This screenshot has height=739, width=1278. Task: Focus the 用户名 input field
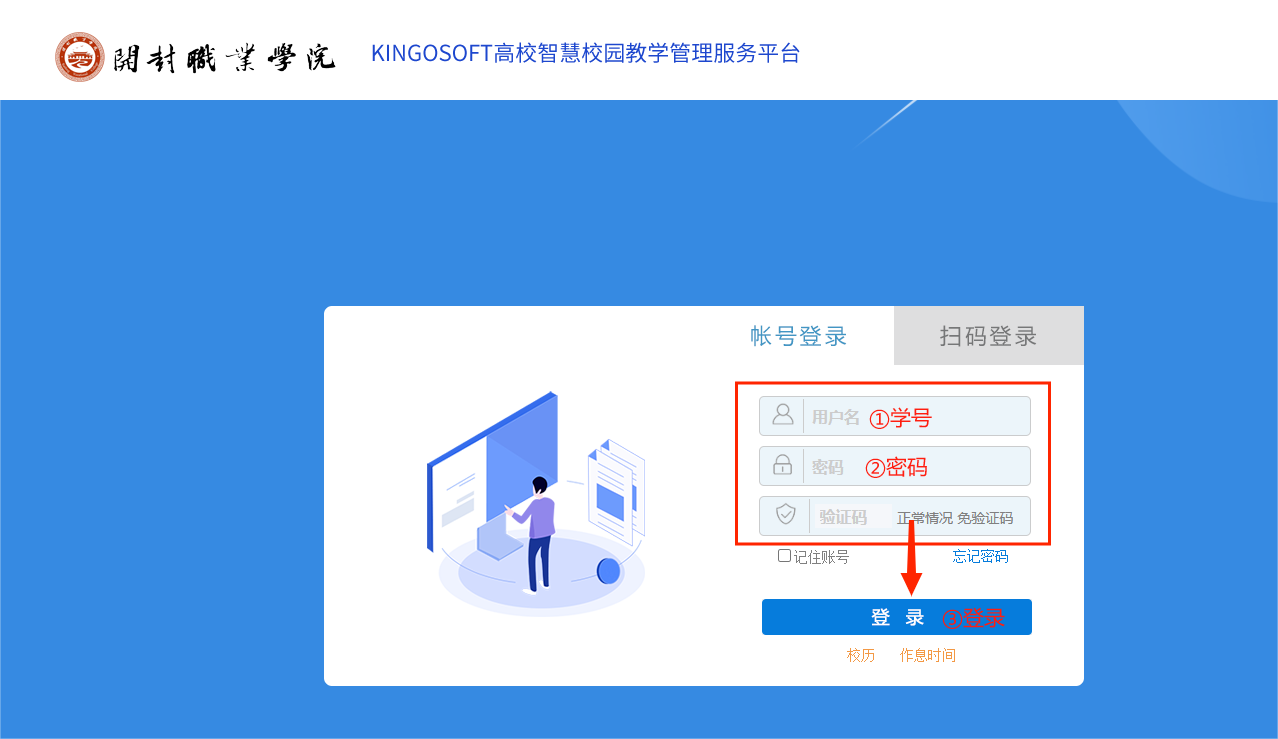(x=895, y=416)
